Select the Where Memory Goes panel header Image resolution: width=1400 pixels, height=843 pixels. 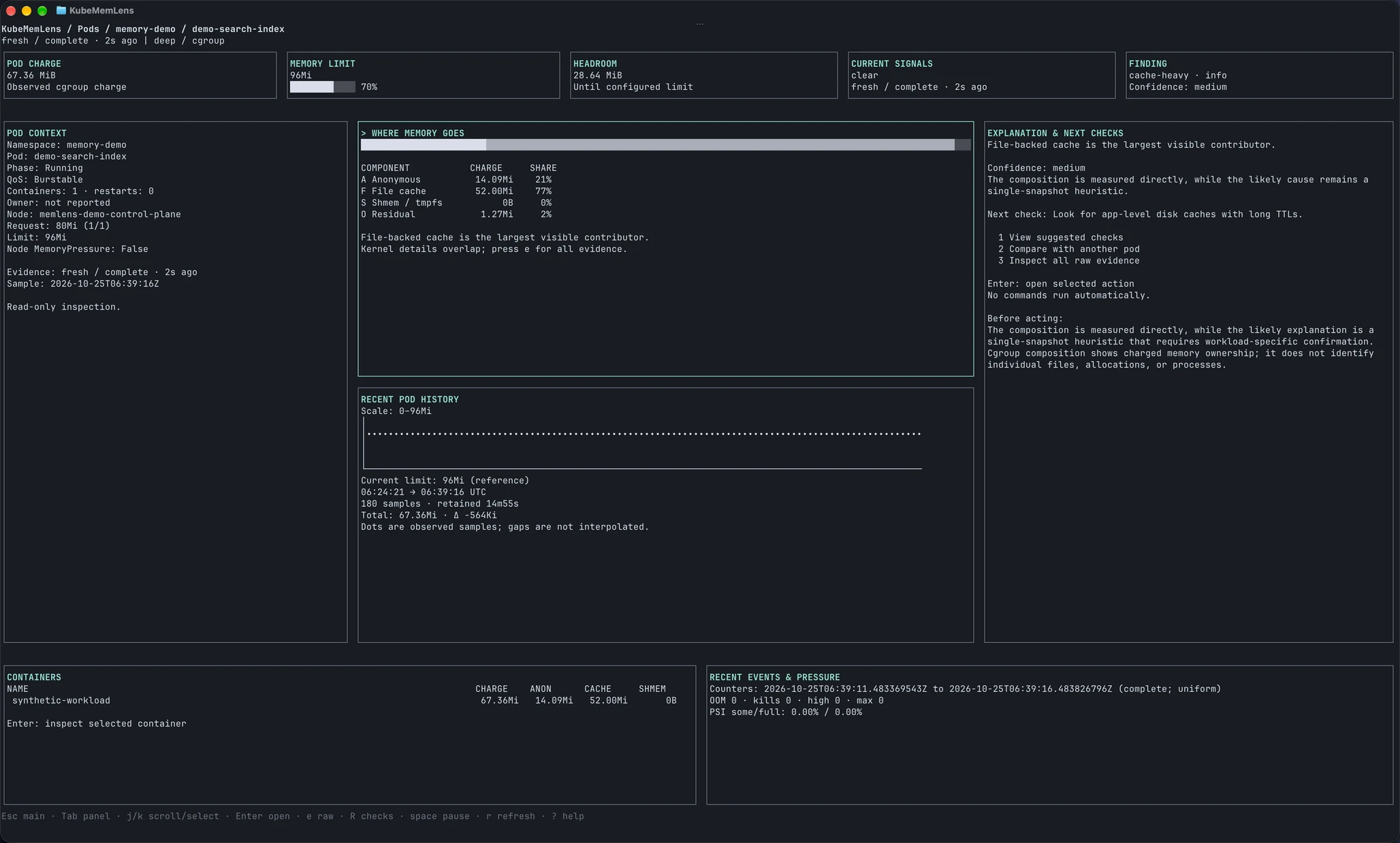click(413, 133)
